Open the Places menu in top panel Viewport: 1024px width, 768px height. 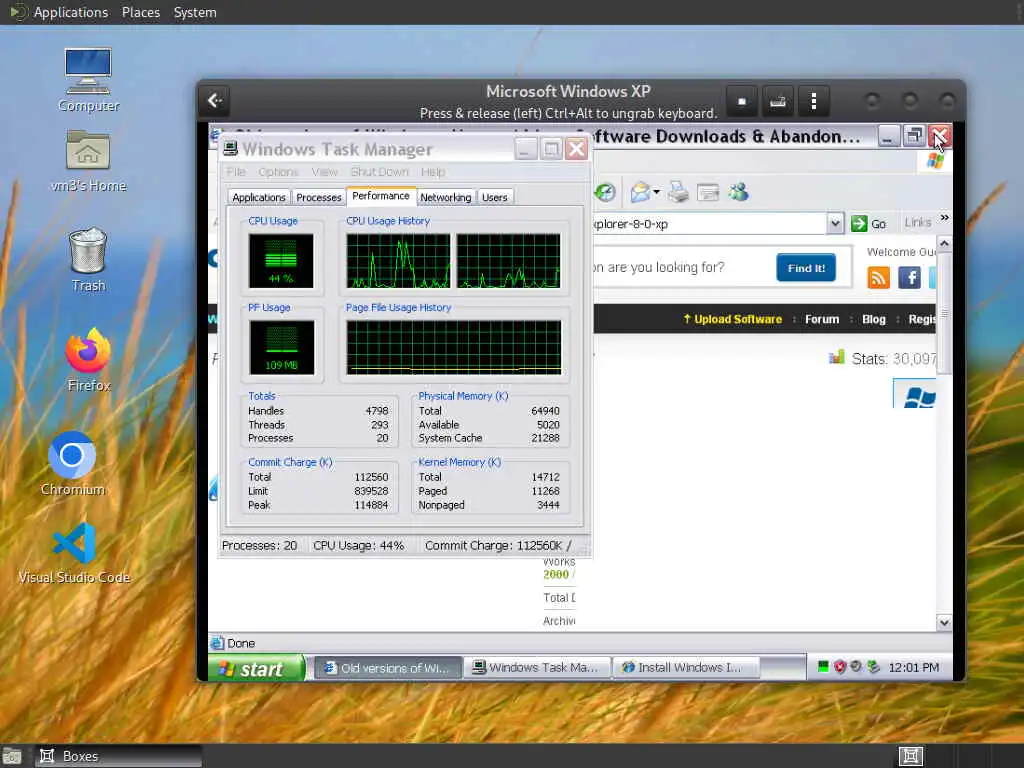click(140, 12)
